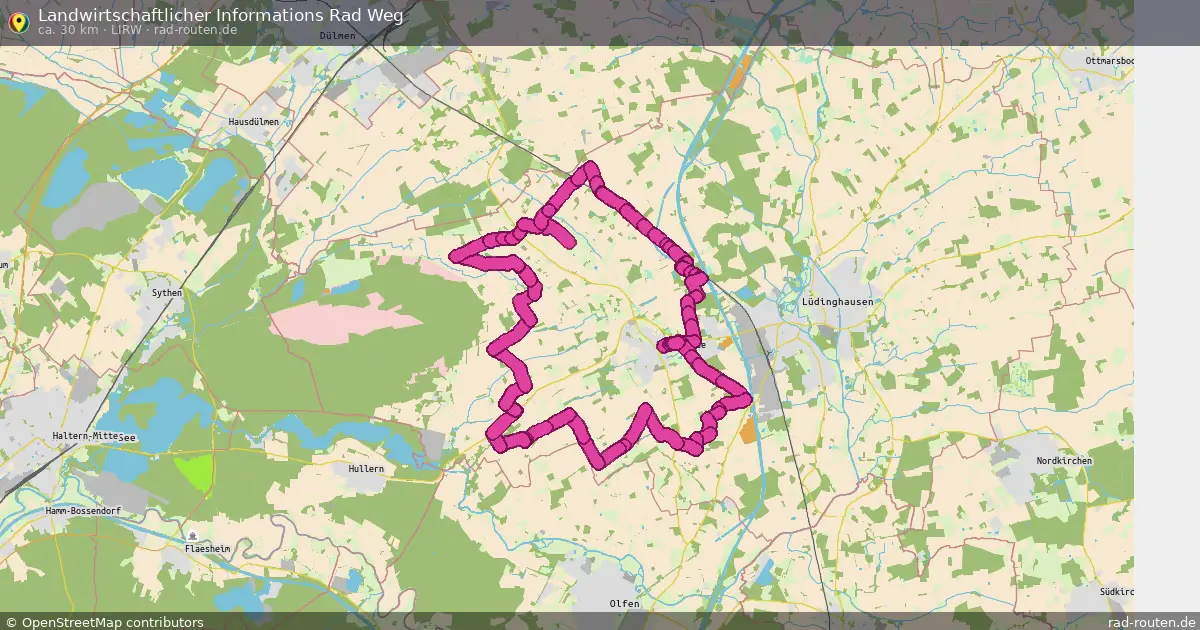
Task: Click the Olfen town label
Action: point(624,604)
